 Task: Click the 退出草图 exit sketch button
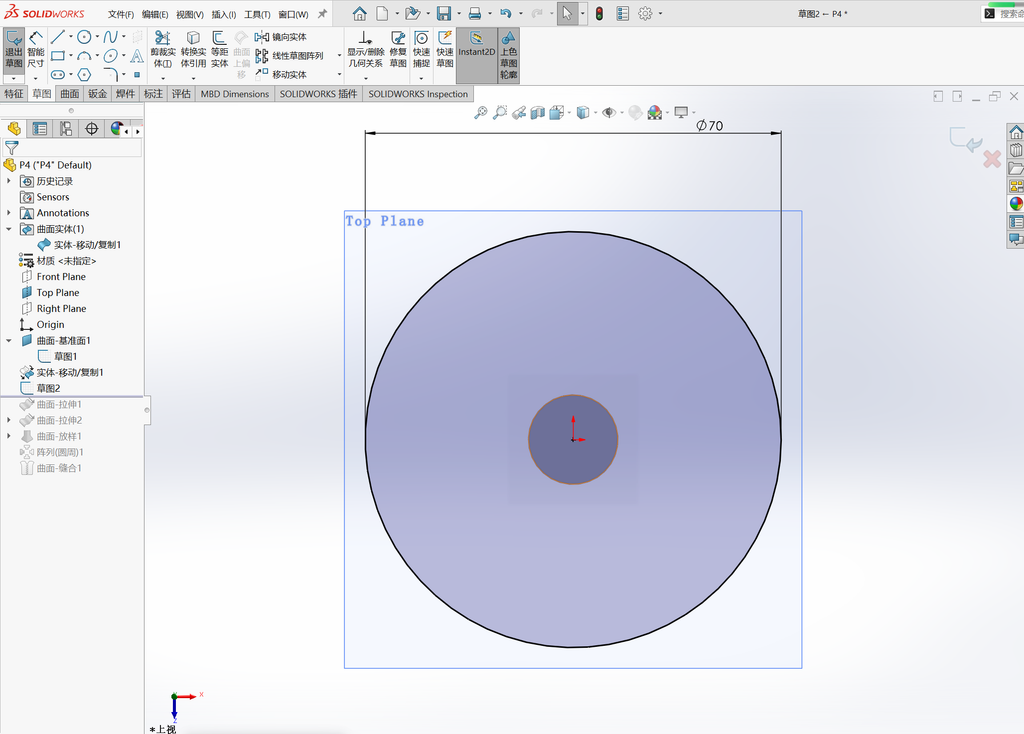coord(14,50)
